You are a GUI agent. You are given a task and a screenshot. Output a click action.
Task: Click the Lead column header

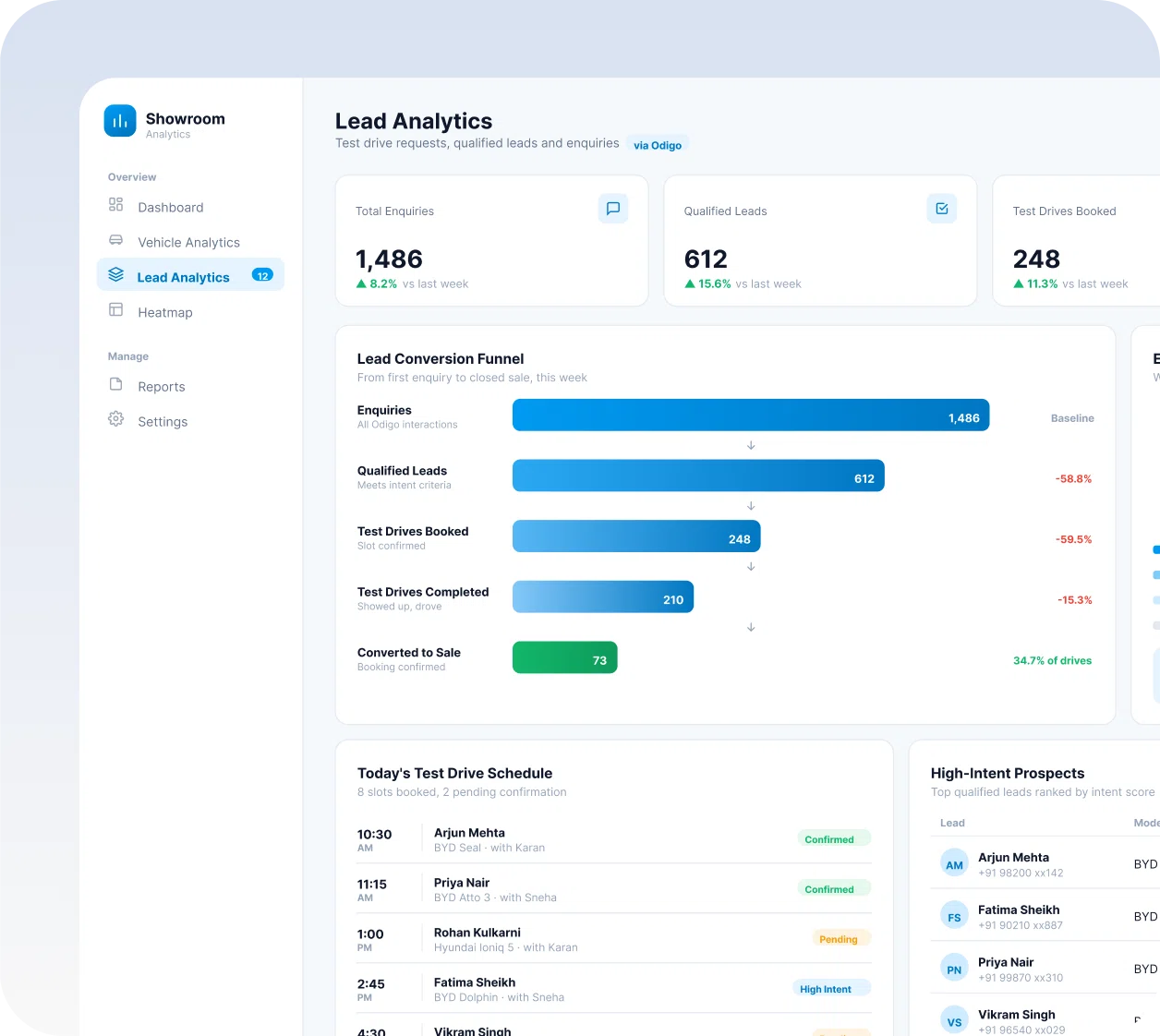click(x=952, y=823)
